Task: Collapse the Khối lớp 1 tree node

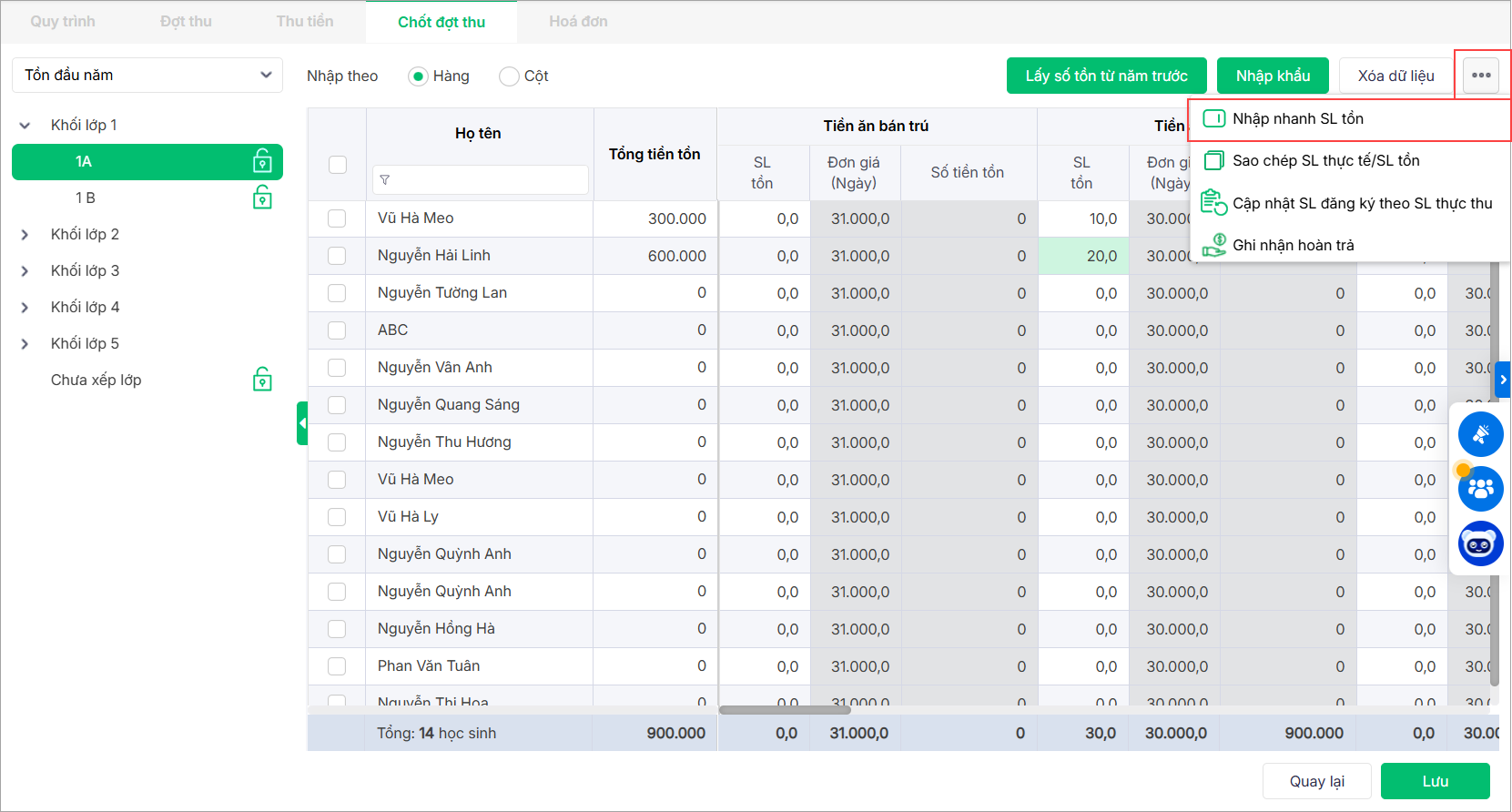Action: pos(25,126)
